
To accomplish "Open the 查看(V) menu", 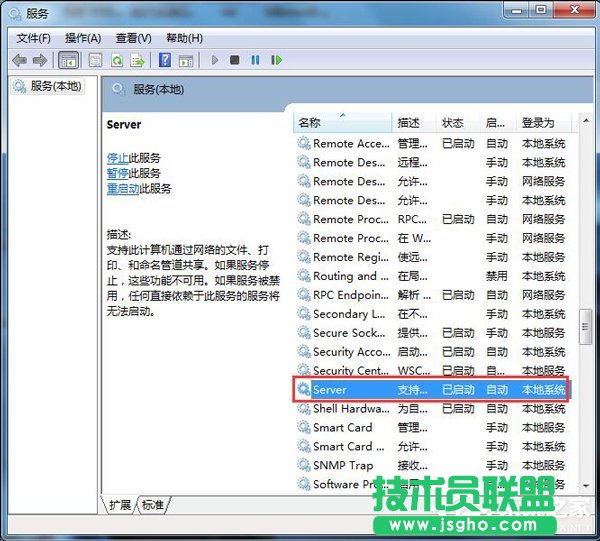I will pos(134,38).
